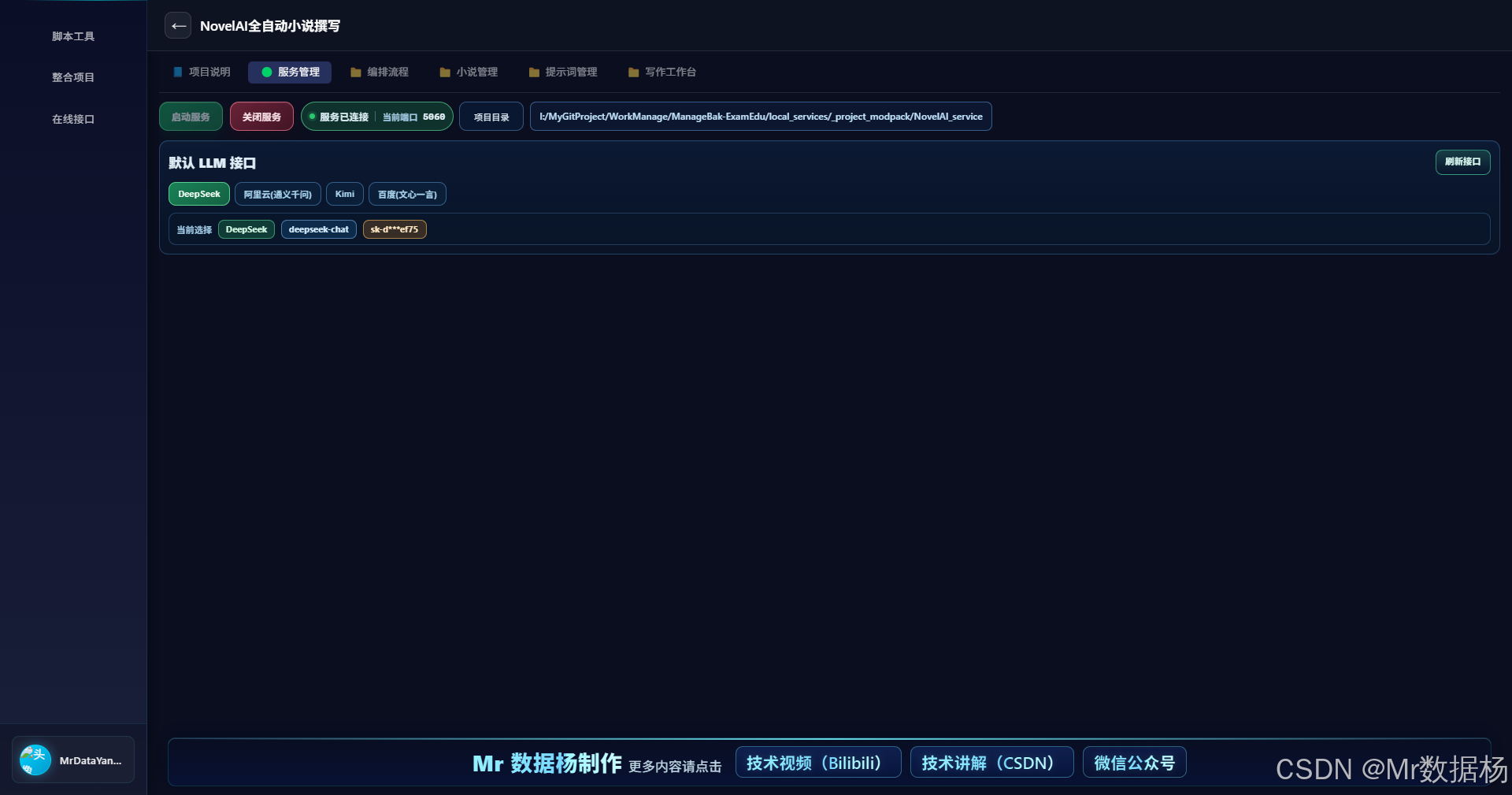Open the 项目说明 tab
The width and height of the screenshot is (1512, 795).
click(202, 72)
